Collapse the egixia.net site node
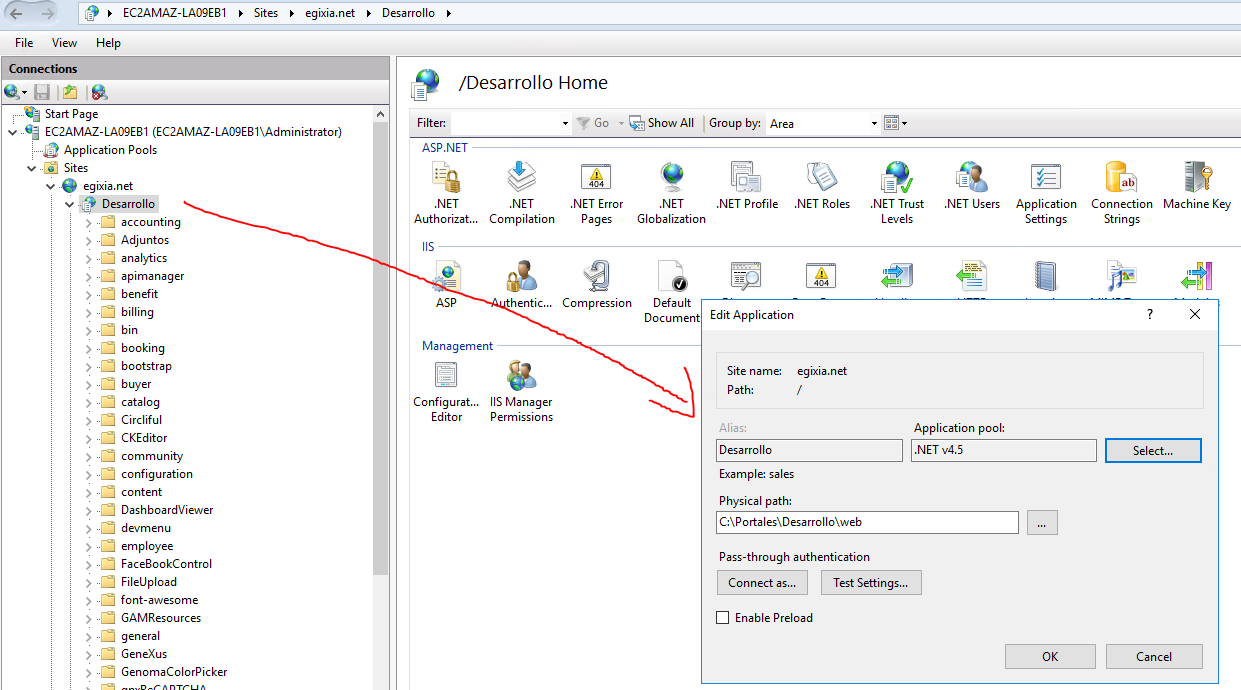1241x690 pixels. pos(51,186)
